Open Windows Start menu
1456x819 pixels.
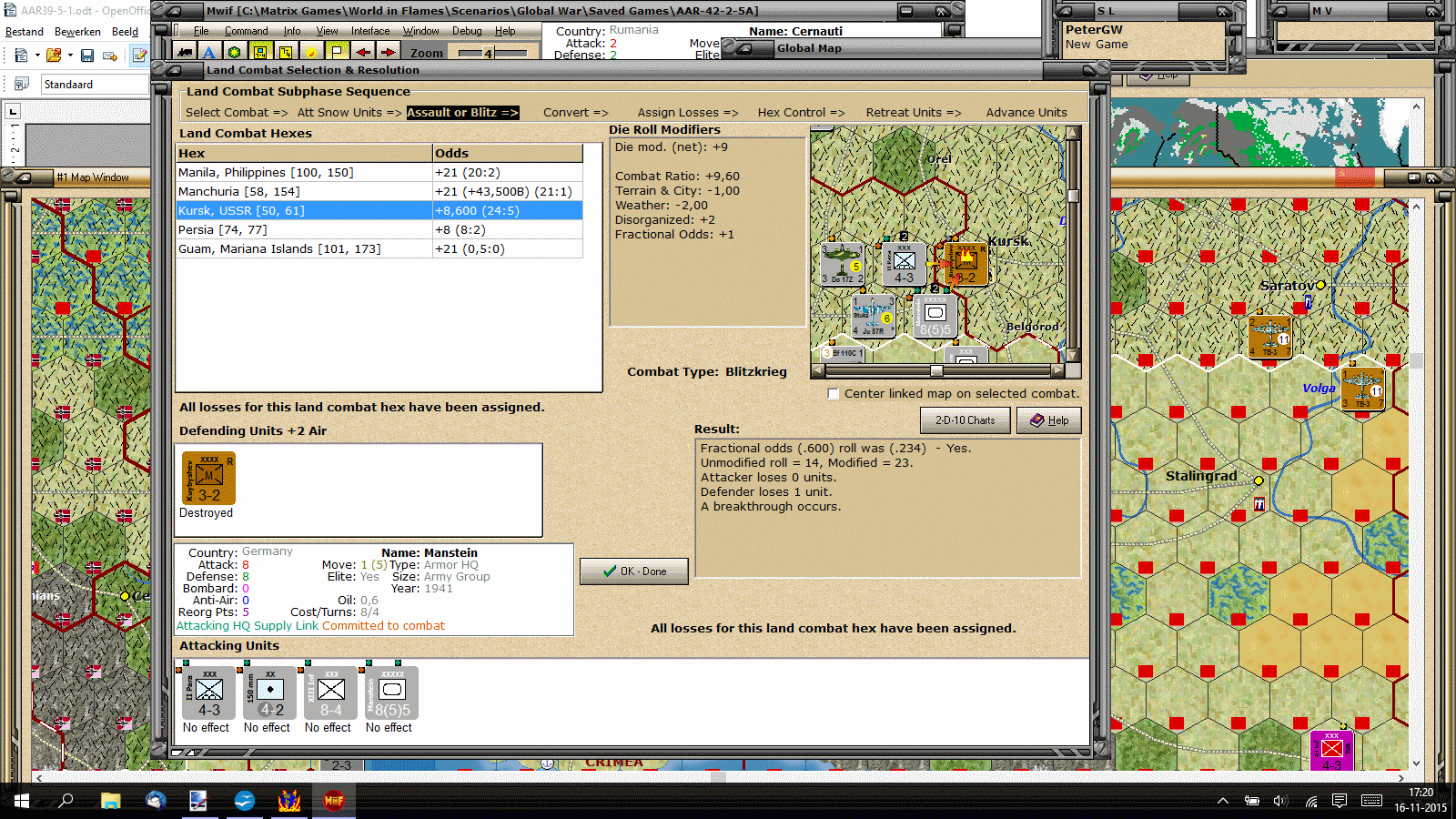click(22, 801)
